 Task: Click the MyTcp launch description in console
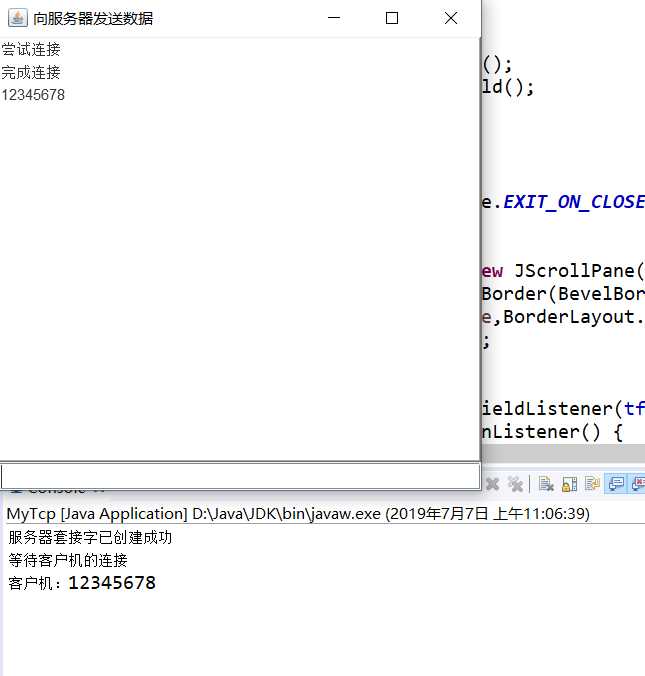[x=298, y=514]
